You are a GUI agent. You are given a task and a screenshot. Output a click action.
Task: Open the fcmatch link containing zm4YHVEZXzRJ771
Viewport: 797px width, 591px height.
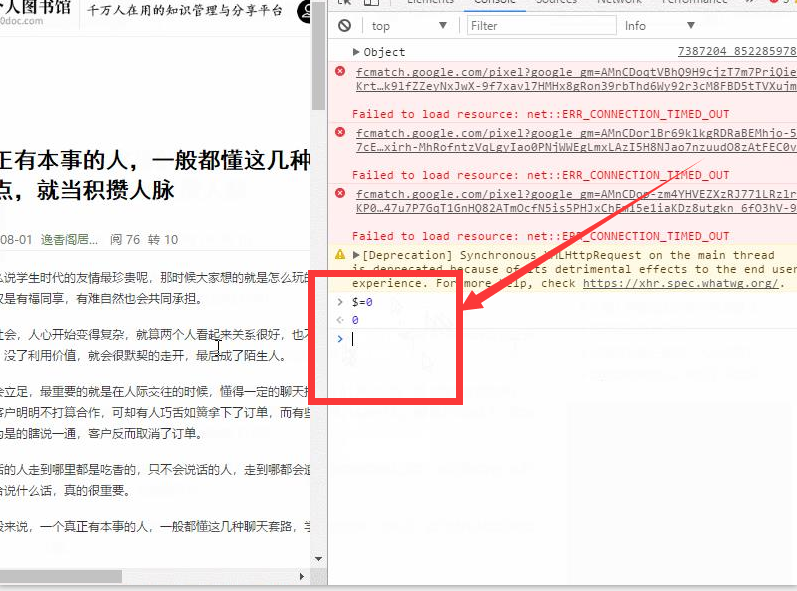pyautogui.click(x=576, y=201)
